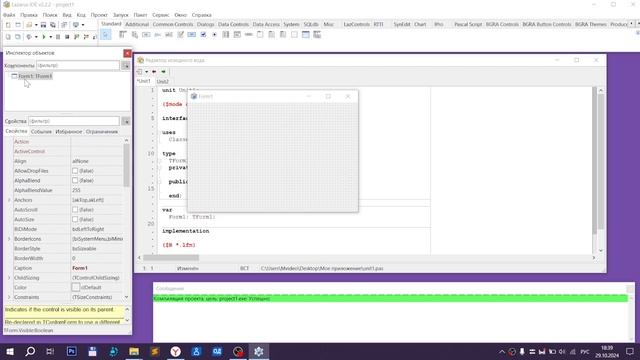Image resolution: width=640 pixels, height=360 pixels.
Task: Expand the Open file recent dropdown arrow
Action: click(x=36, y=25)
